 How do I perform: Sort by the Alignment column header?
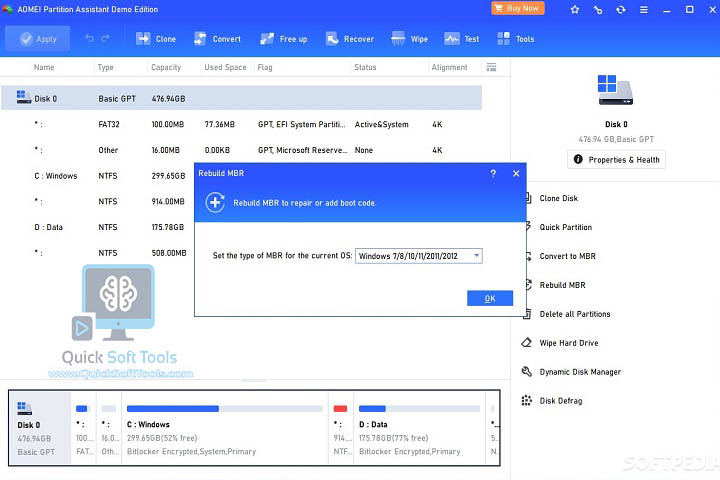(x=449, y=67)
